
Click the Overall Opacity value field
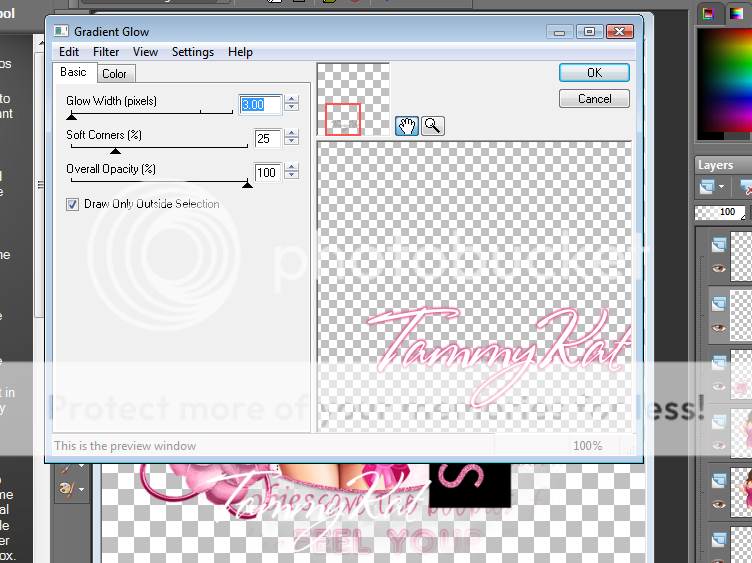[x=268, y=173]
